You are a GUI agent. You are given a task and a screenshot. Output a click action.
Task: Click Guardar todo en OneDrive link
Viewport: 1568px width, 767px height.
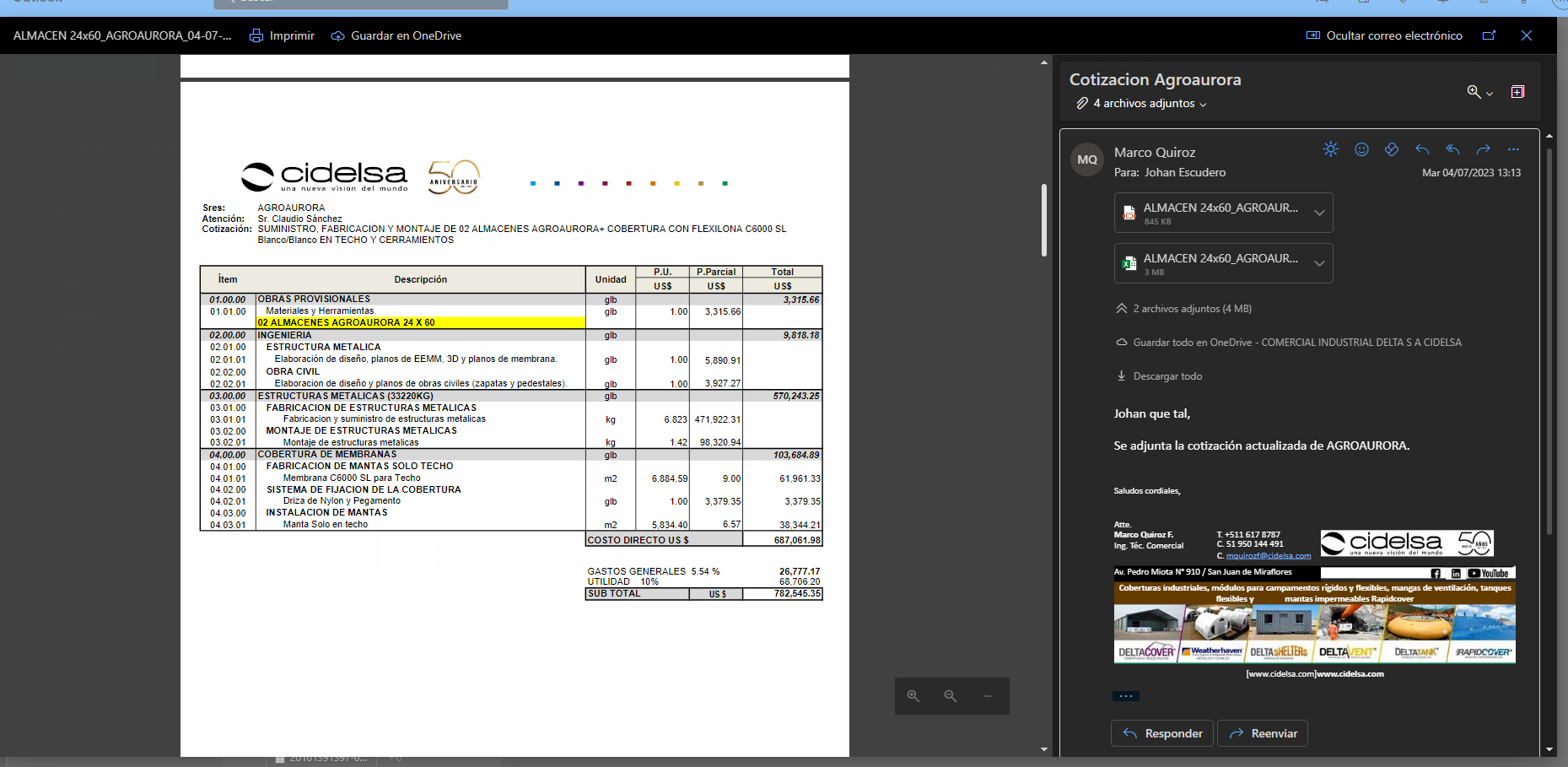click(x=1289, y=343)
